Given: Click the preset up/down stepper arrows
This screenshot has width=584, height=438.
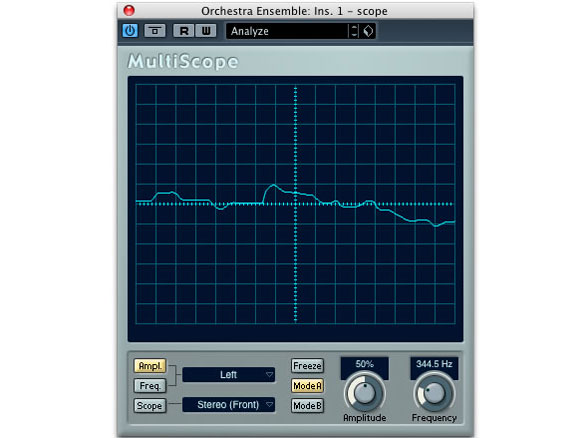Looking at the screenshot, I should (354, 31).
